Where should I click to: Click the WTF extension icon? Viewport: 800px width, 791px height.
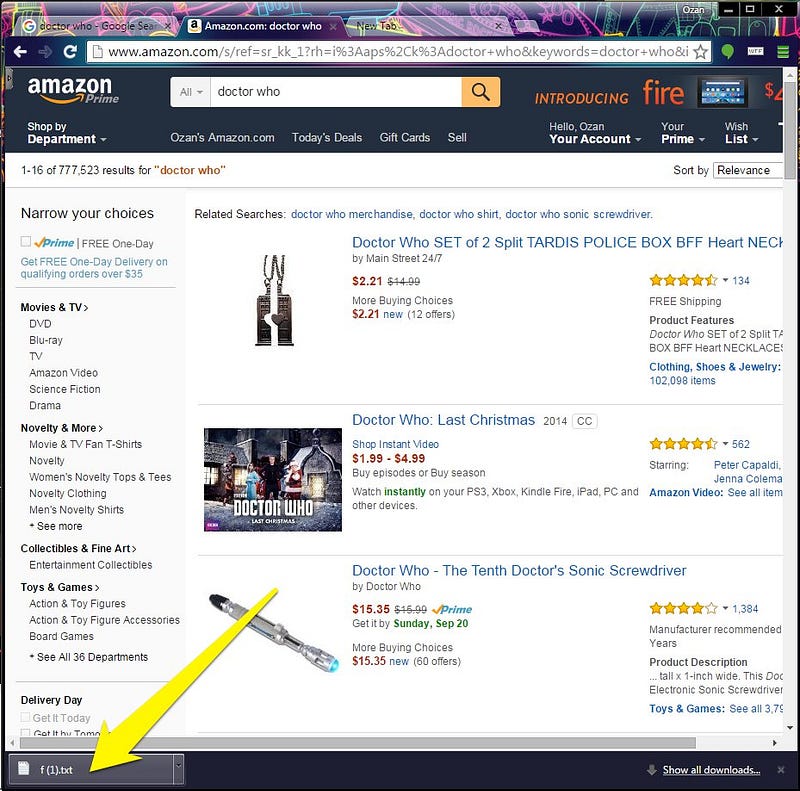pos(756,52)
